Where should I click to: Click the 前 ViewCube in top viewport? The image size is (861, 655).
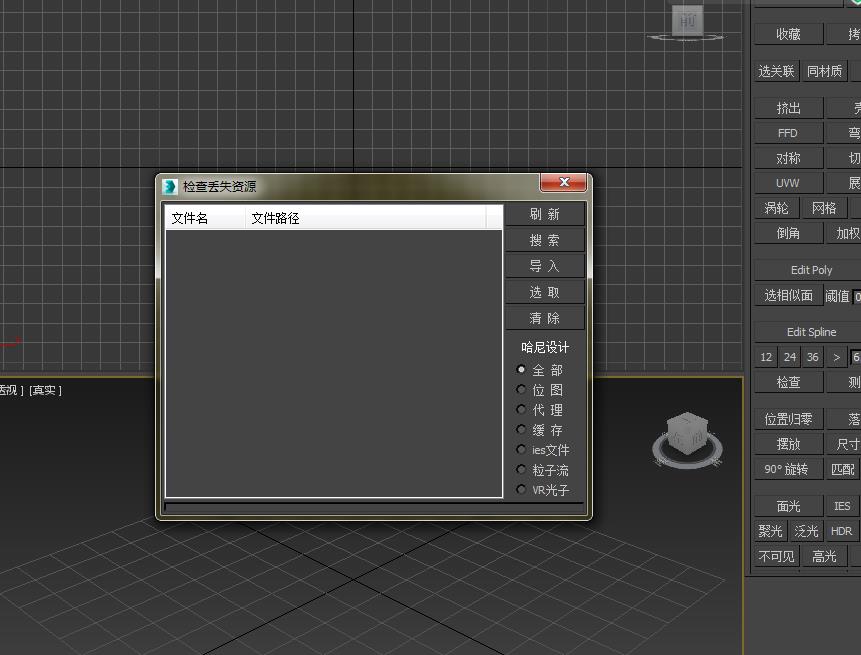pyautogui.click(x=687, y=21)
